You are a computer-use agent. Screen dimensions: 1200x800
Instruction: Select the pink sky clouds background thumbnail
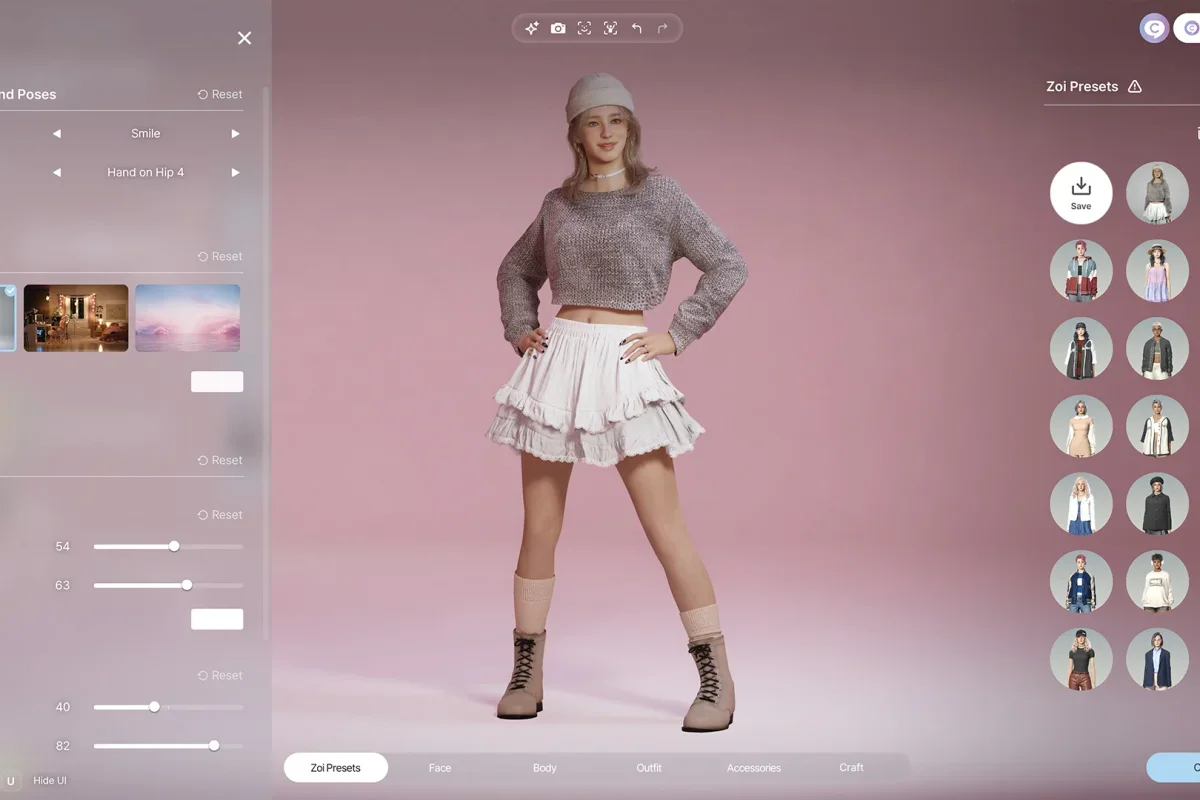[187, 318]
